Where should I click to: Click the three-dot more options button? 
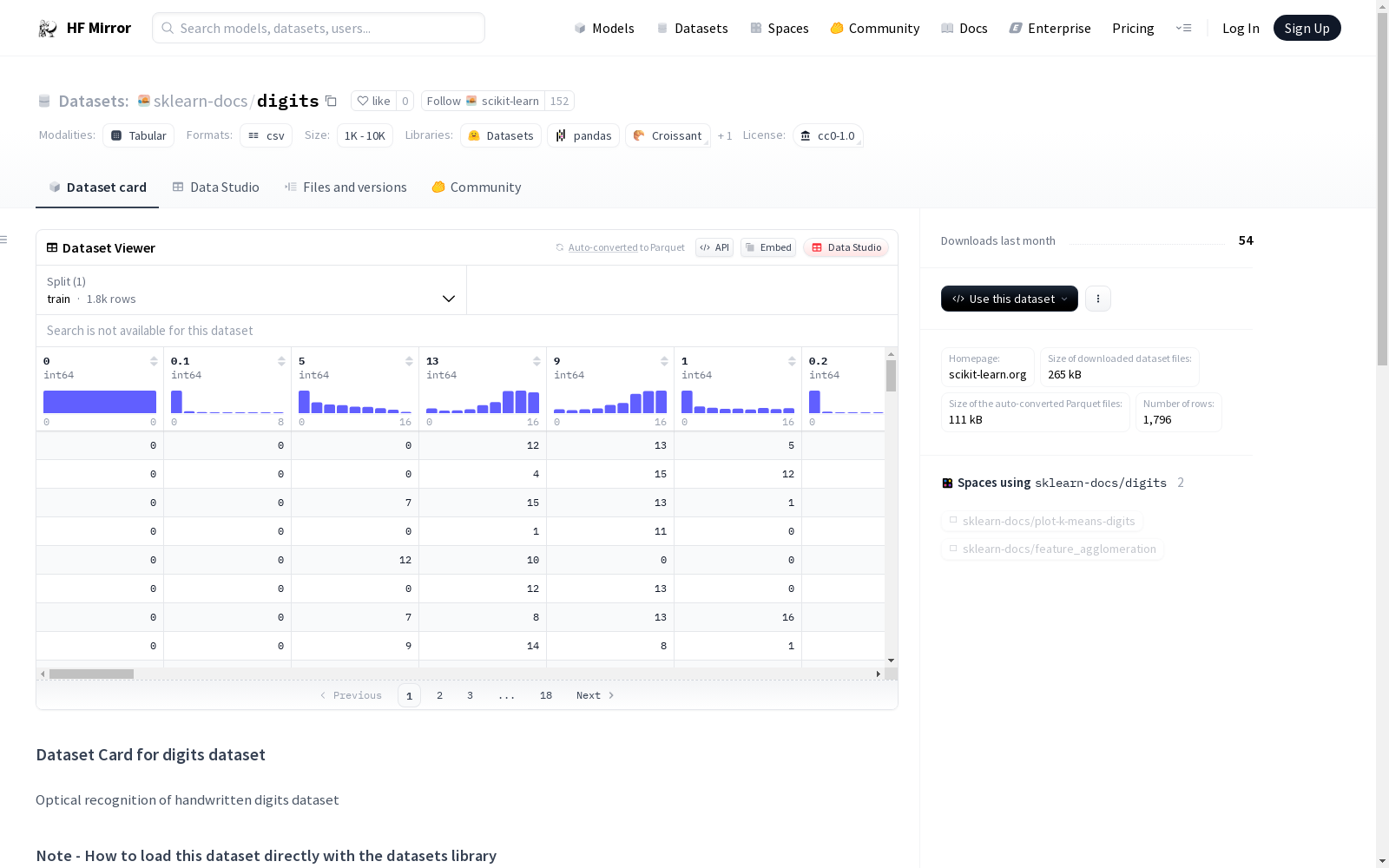coord(1097,299)
